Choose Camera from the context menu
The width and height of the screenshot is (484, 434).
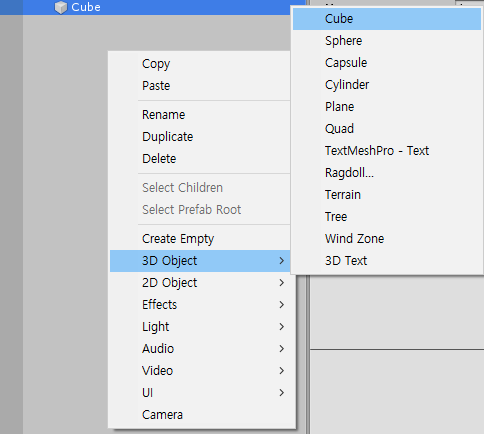(x=202, y=415)
